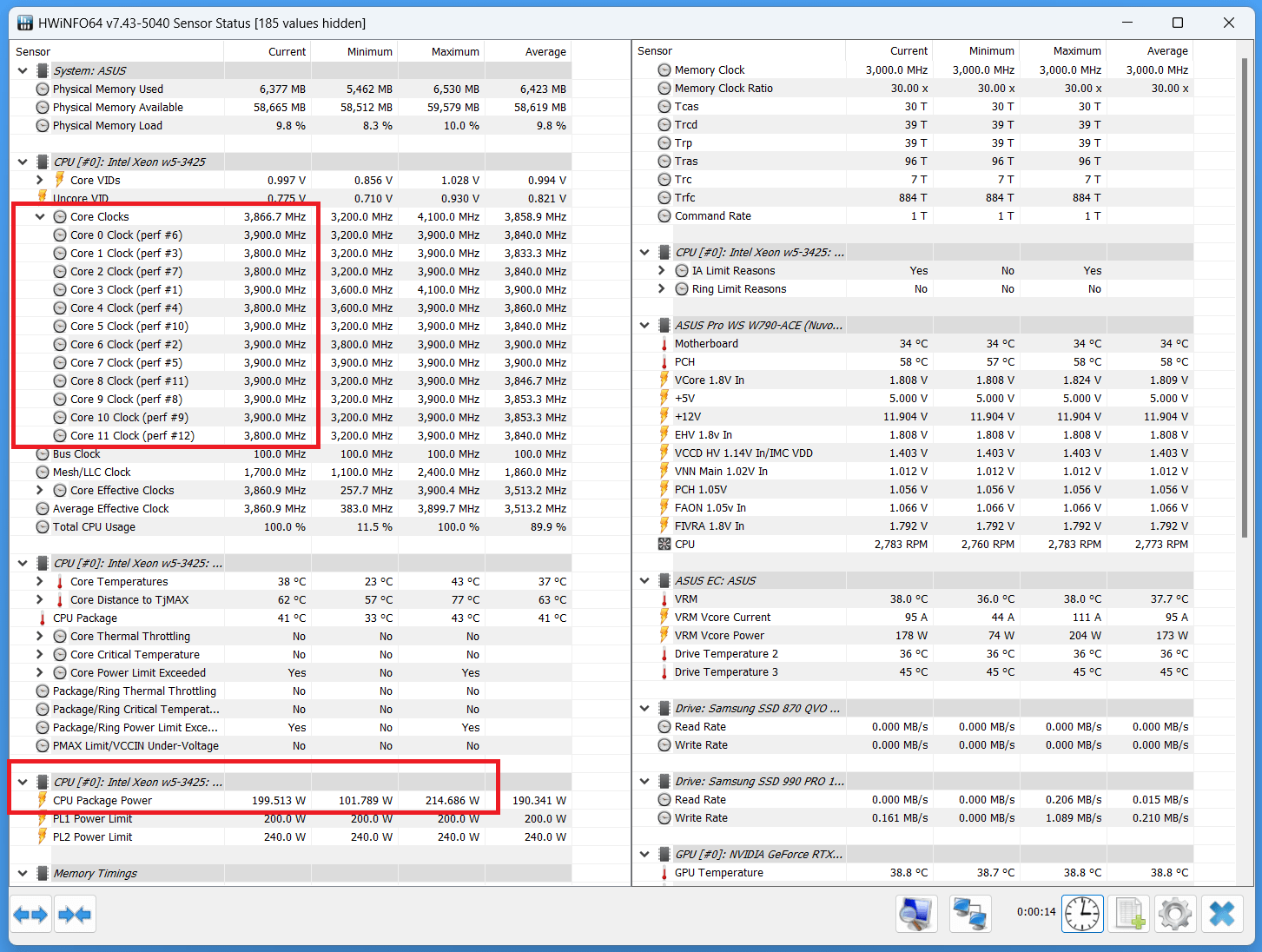The height and width of the screenshot is (952, 1262).
Task: Expand the Core Effective Clocks group
Action: tap(40, 490)
